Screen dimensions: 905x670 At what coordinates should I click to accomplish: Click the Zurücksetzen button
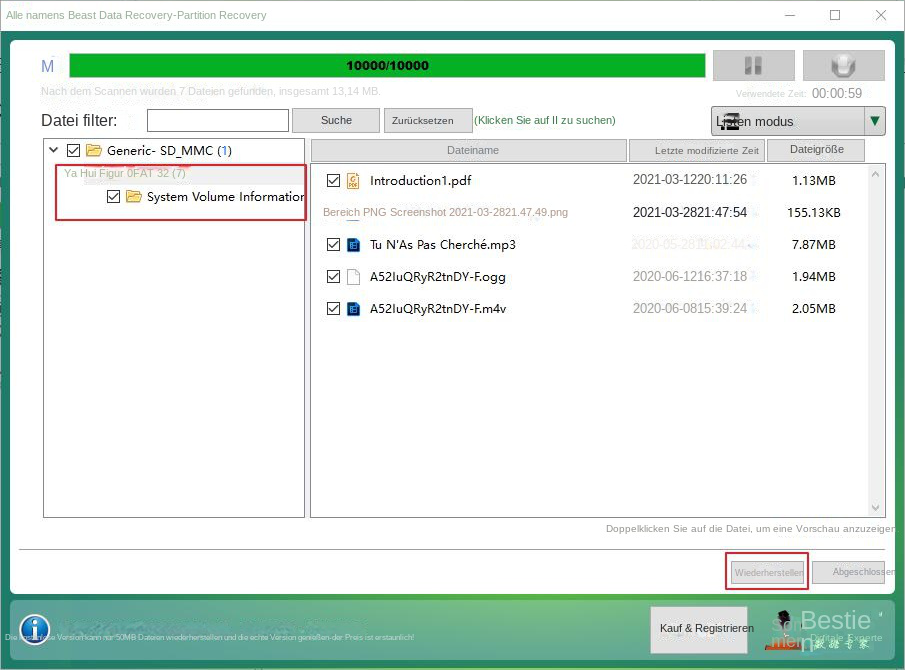pyautogui.click(x=428, y=121)
